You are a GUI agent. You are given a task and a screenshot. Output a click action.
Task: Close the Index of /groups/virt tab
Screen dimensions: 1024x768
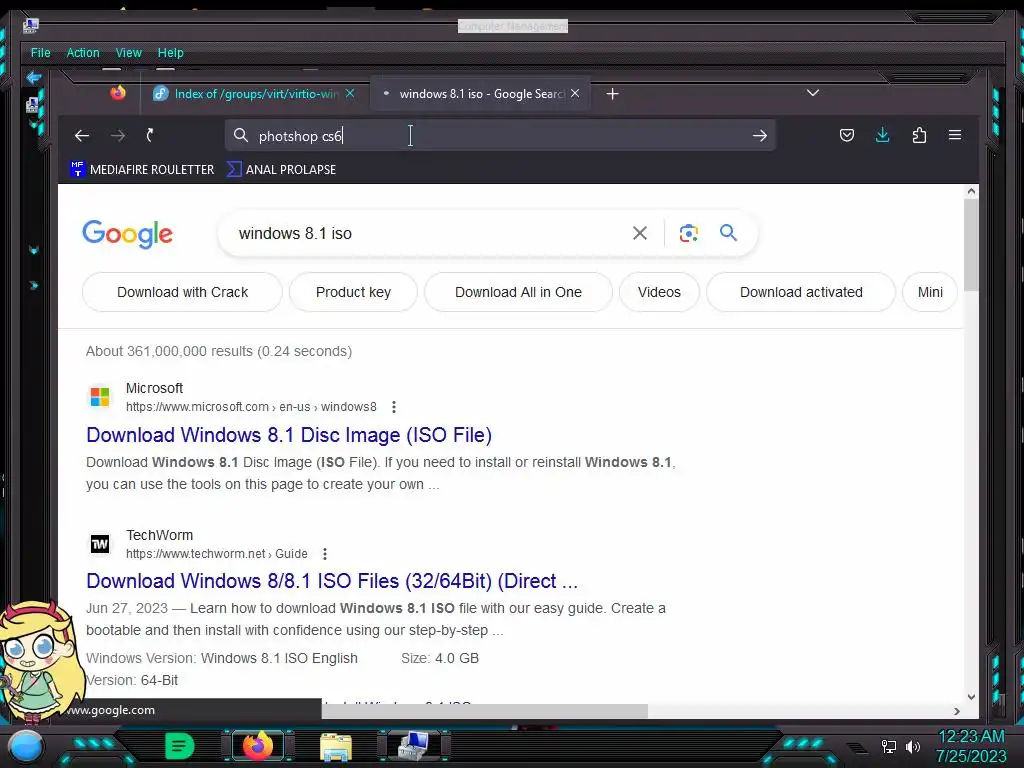pyautogui.click(x=350, y=93)
